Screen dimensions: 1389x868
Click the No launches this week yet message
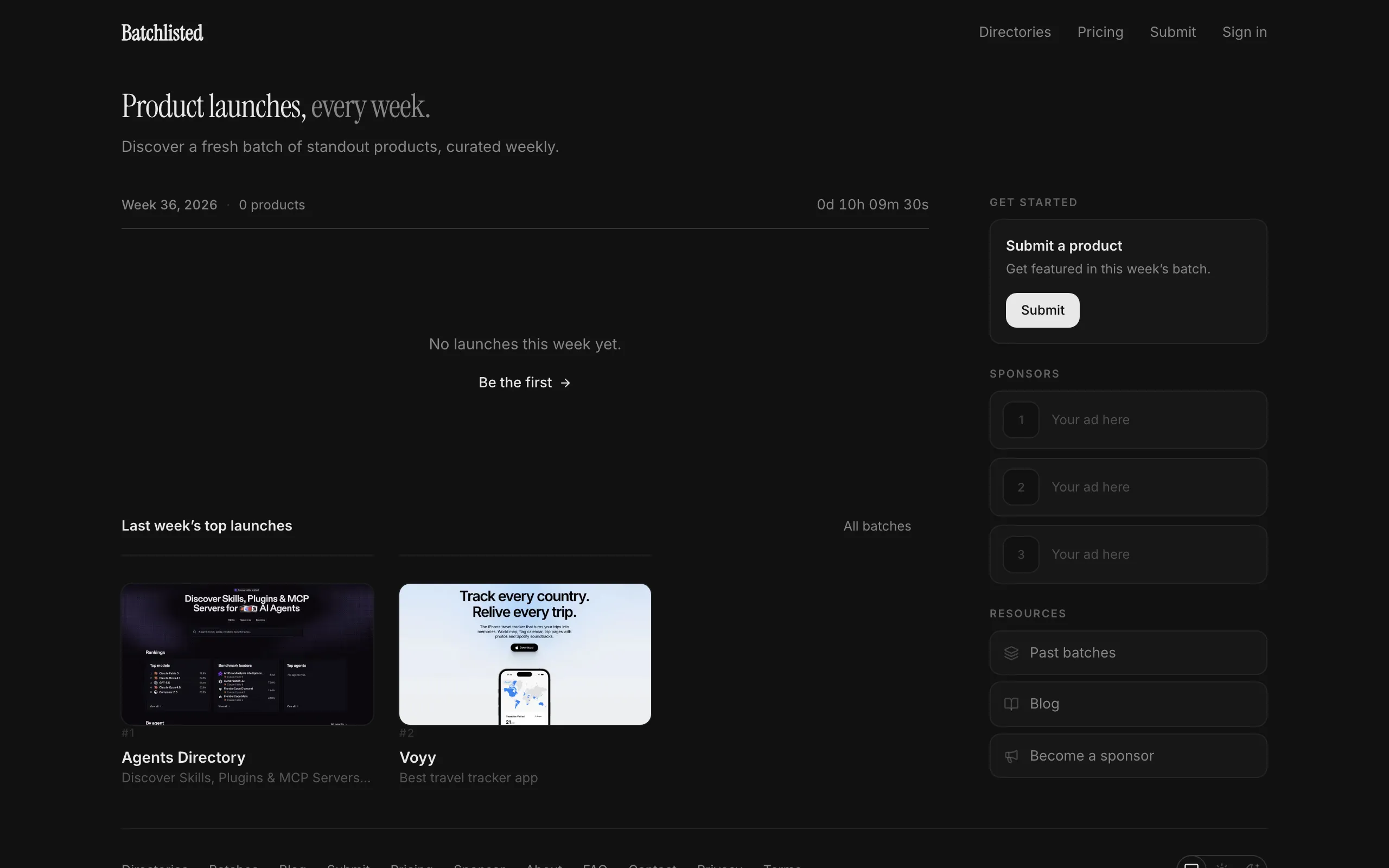click(x=525, y=344)
